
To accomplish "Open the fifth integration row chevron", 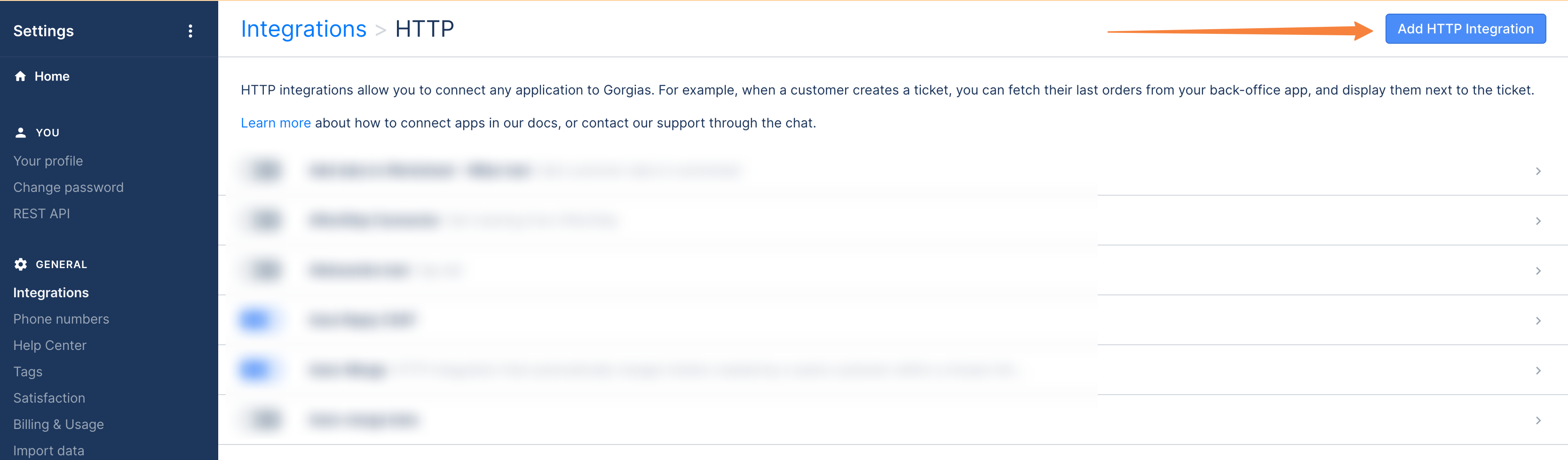I will 1538,371.
